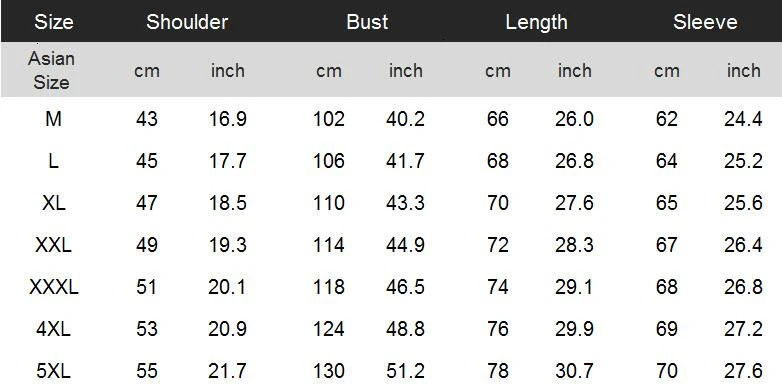
Task: Click the 4XL size row label
Action: (x=53, y=329)
